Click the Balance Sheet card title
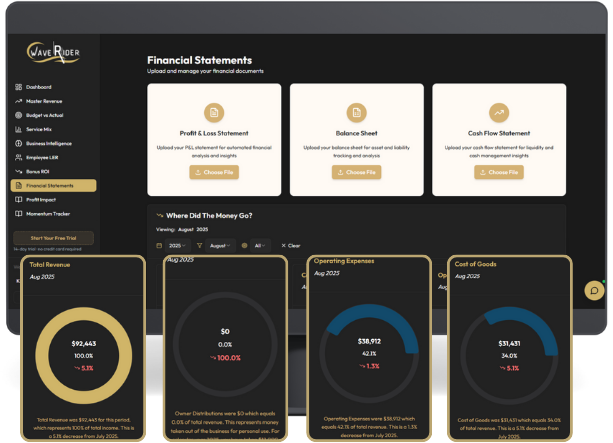613x443 pixels. click(x=357, y=133)
